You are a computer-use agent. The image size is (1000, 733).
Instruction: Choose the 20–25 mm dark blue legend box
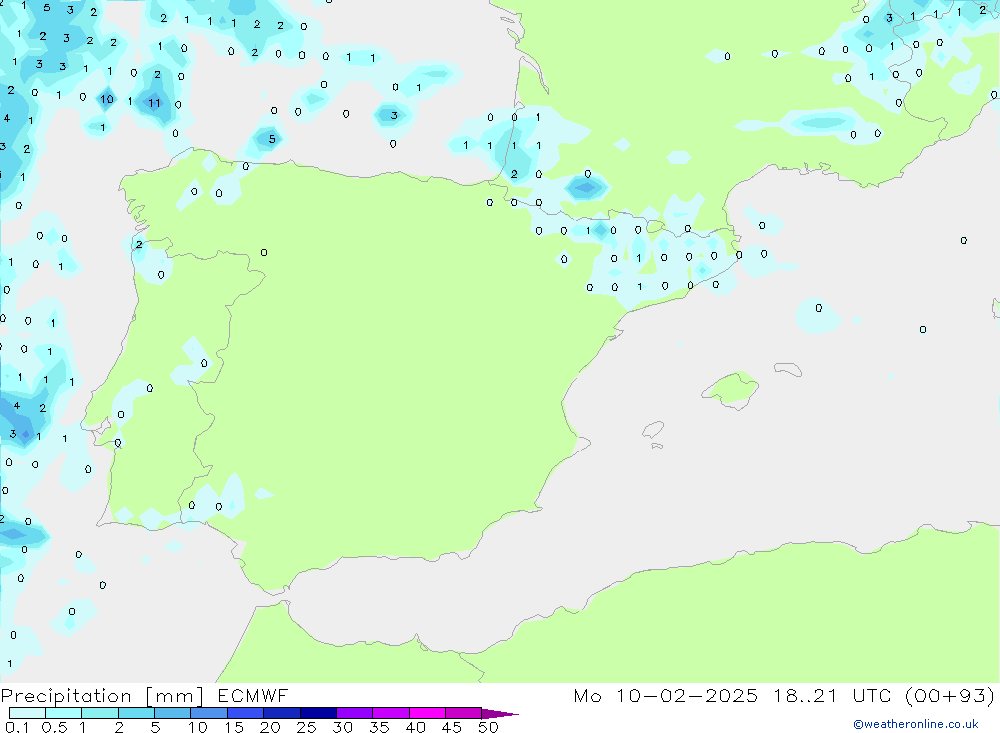tap(281, 713)
